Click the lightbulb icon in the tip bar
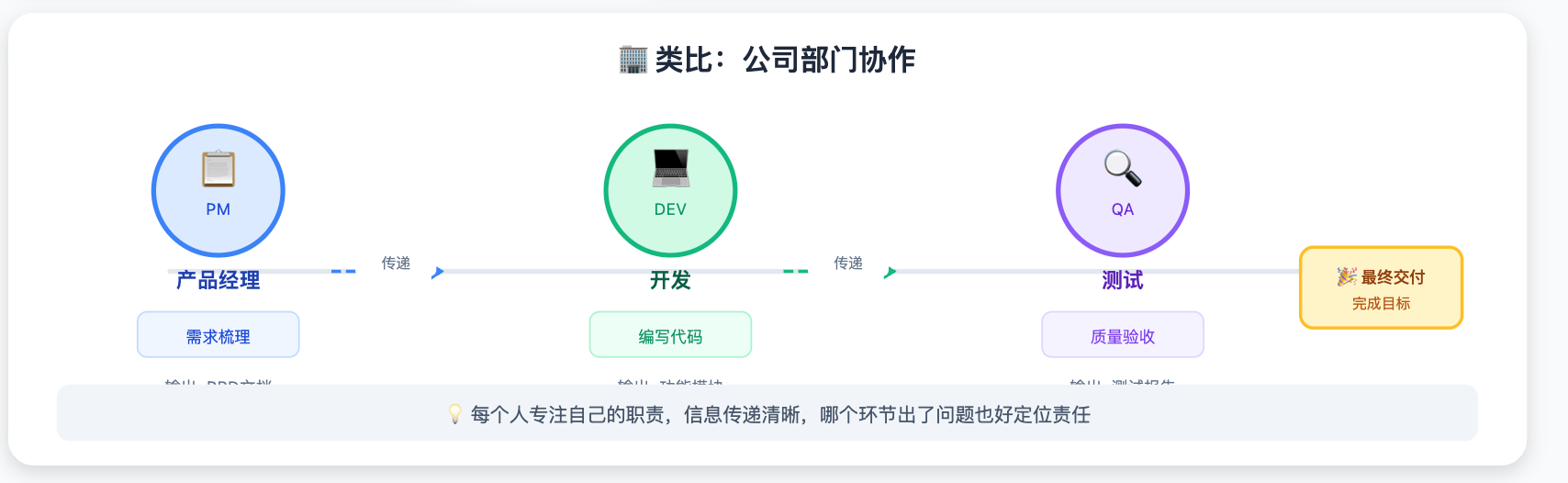Viewport: 1568px width, 483px height. (x=454, y=414)
